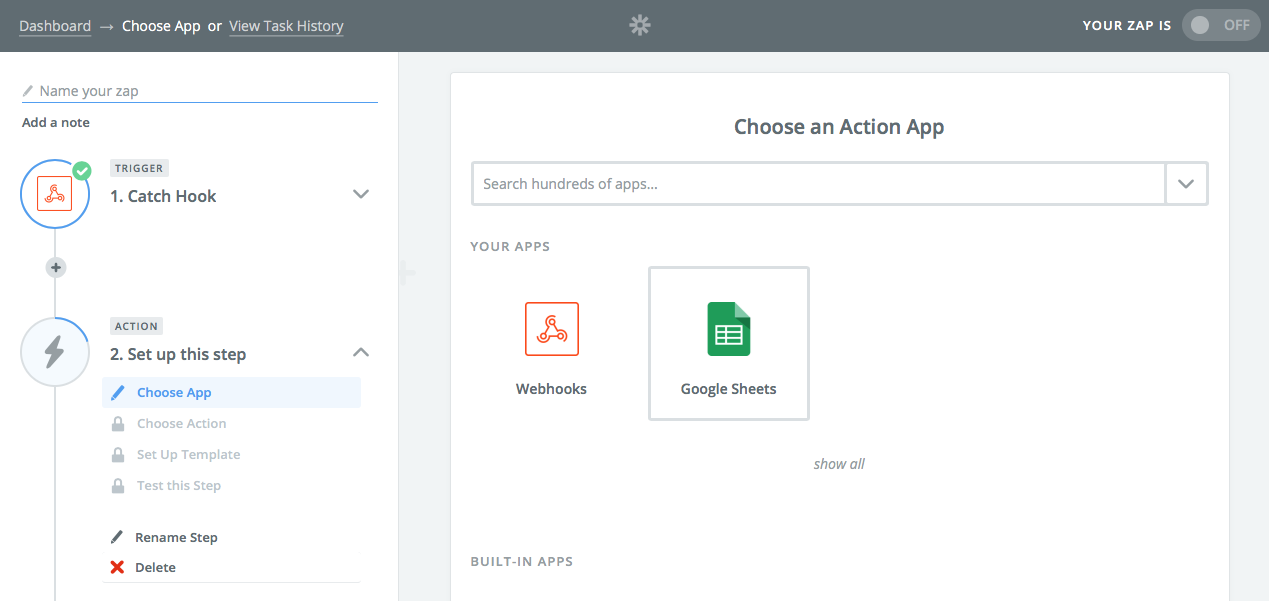This screenshot has width=1269, height=601.
Task: Click the TRIGGER tag label
Action: 139,169
